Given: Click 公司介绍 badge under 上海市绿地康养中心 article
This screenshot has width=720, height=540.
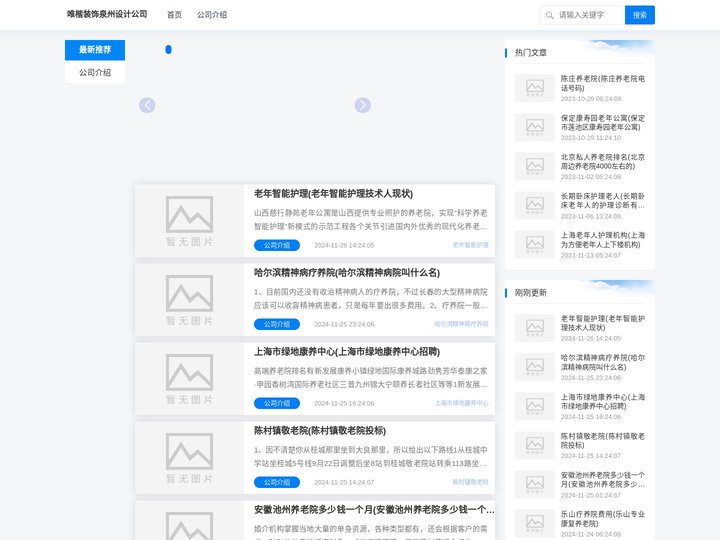Looking at the screenshot, I should point(277,403).
